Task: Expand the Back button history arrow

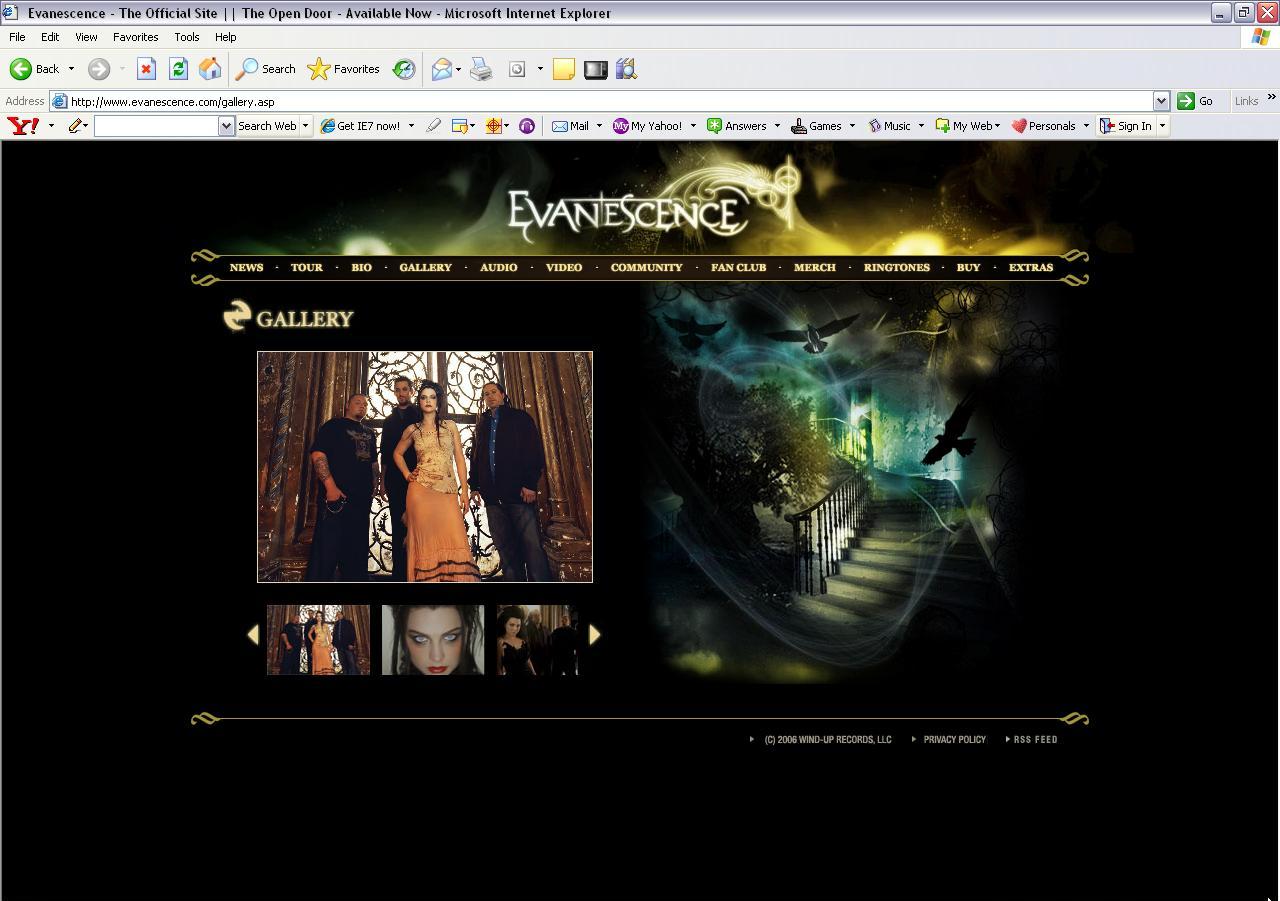Action: coord(71,69)
